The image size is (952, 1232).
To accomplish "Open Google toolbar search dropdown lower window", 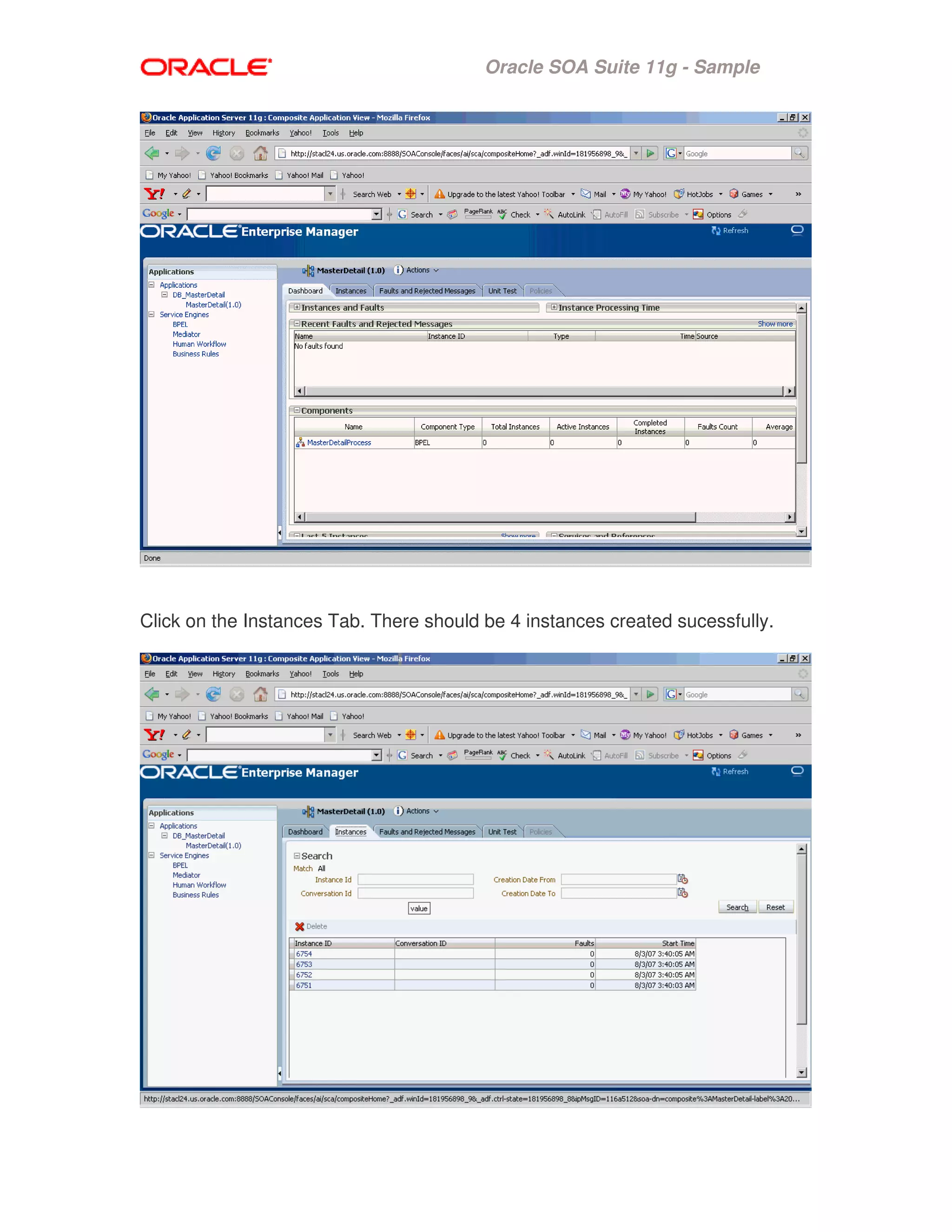I will coord(377,755).
